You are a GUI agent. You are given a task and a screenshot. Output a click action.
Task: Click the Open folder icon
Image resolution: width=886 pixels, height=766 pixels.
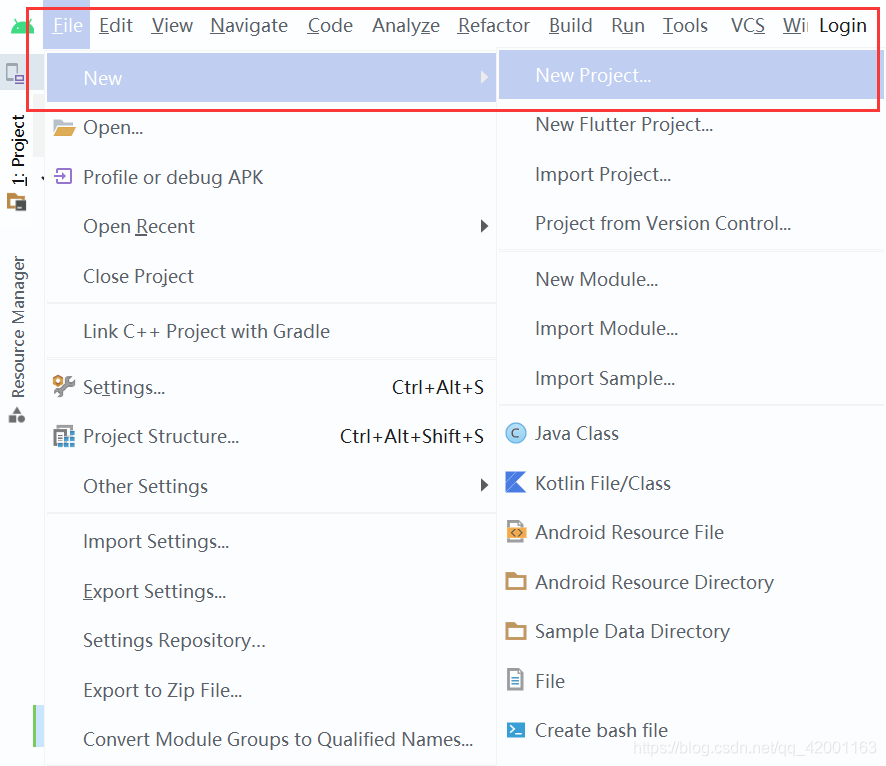pyautogui.click(x=64, y=128)
